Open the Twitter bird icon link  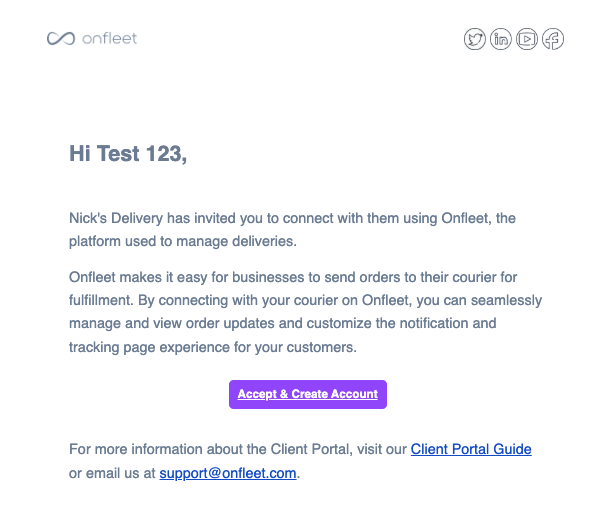pyautogui.click(x=475, y=39)
